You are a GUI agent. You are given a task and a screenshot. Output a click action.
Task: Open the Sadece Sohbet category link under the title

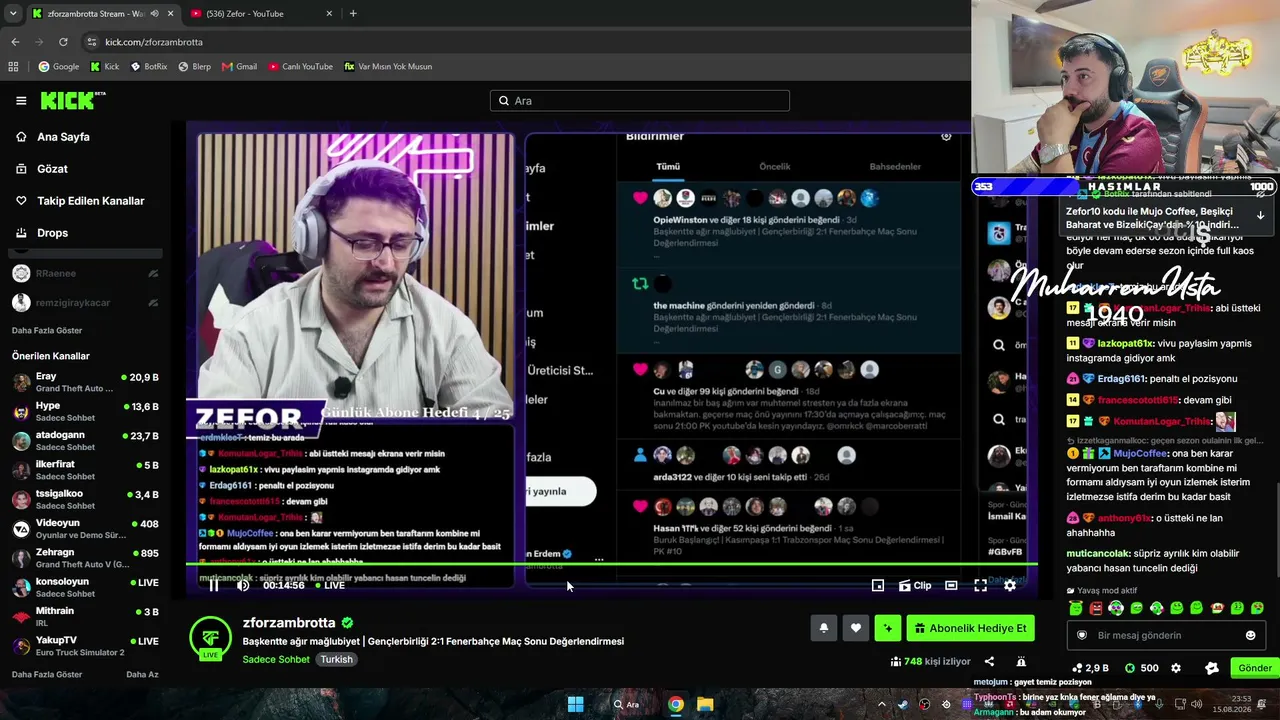click(276, 659)
